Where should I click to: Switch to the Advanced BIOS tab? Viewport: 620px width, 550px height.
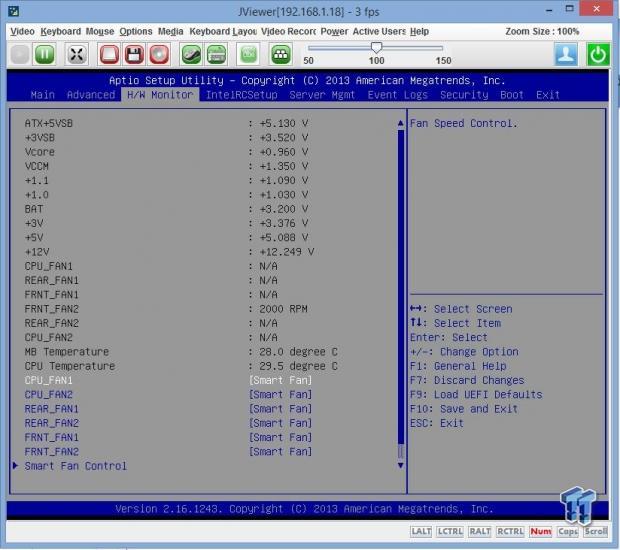pos(91,95)
